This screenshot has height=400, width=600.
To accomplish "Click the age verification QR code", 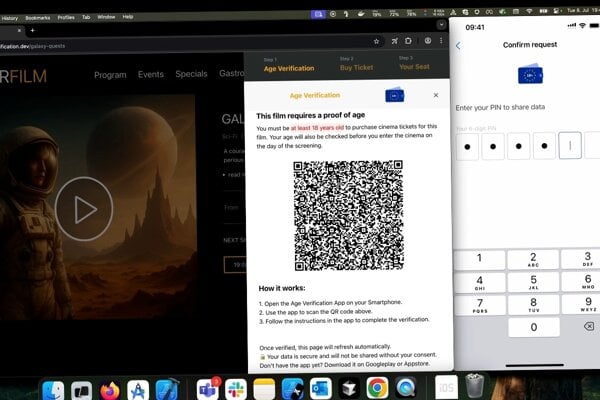I will click(x=348, y=216).
